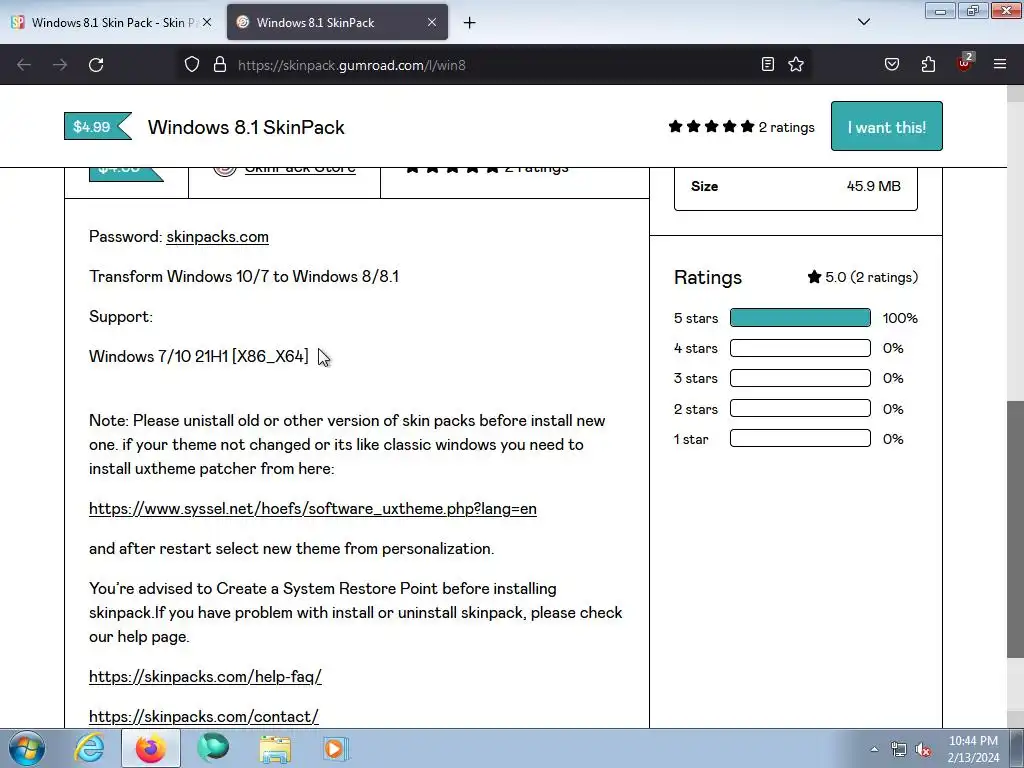Click the 5 stars rating bar
Image resolution: width=1024 pixels, height=768 pixels.
(x=800, y=317)
